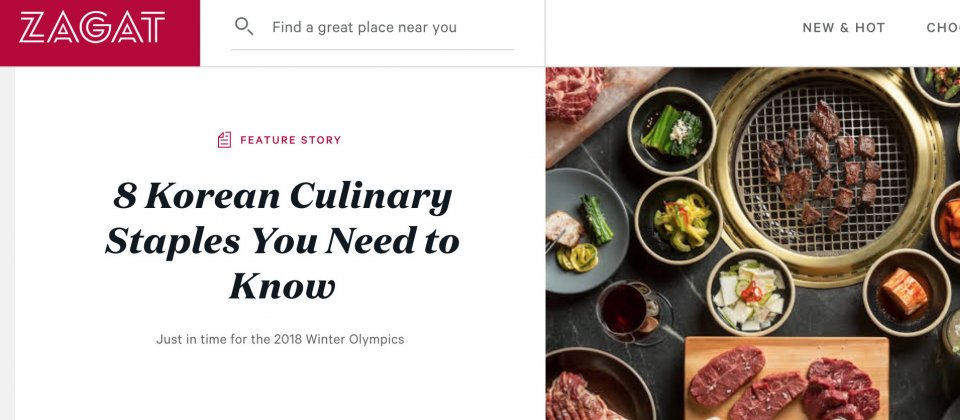Open the NEW & HOT menu item

[x=843, y=28]
